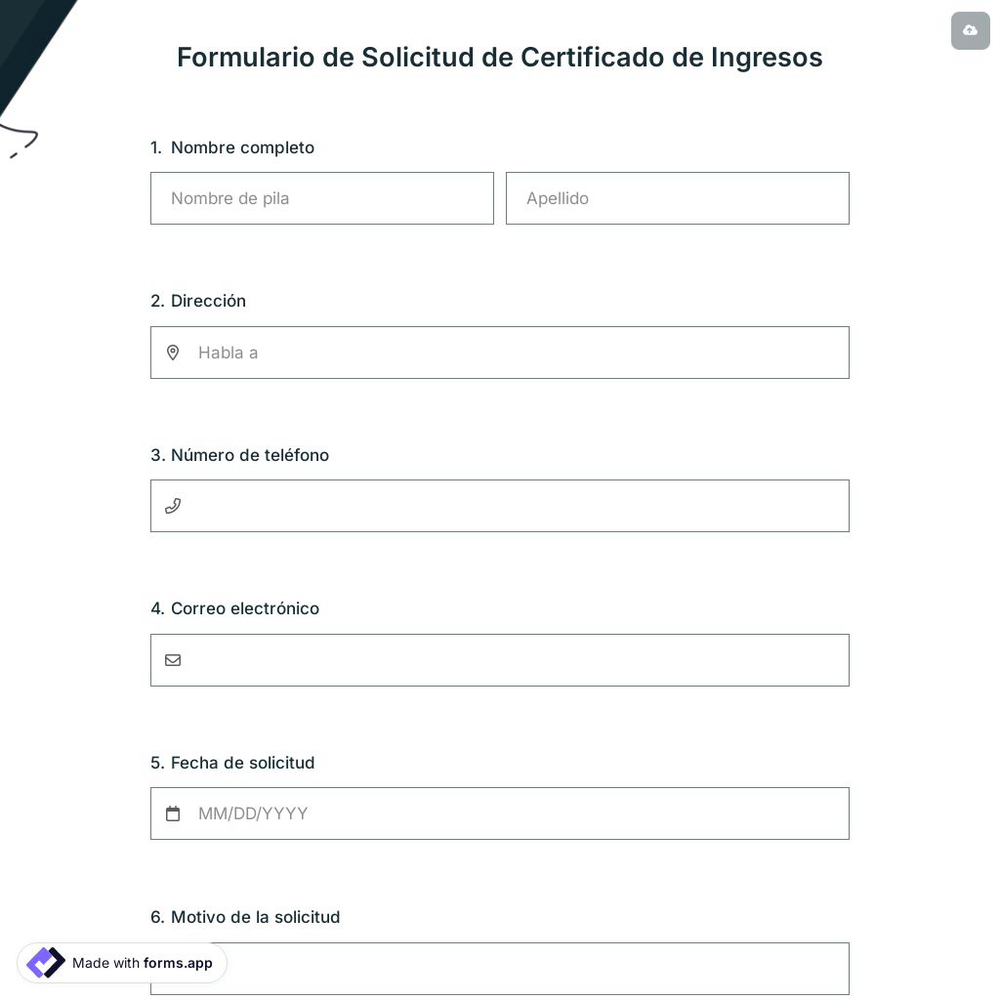Click the 'Made with forms.app' badge
1000x1000 pixels.
(x=122, y=963)
